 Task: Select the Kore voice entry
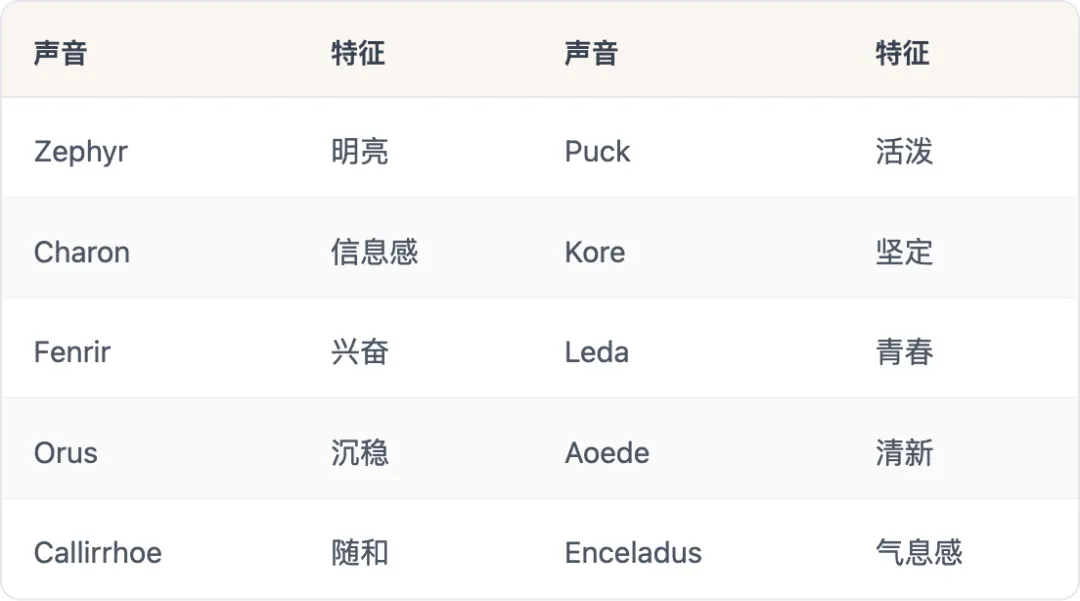(594, 252)
